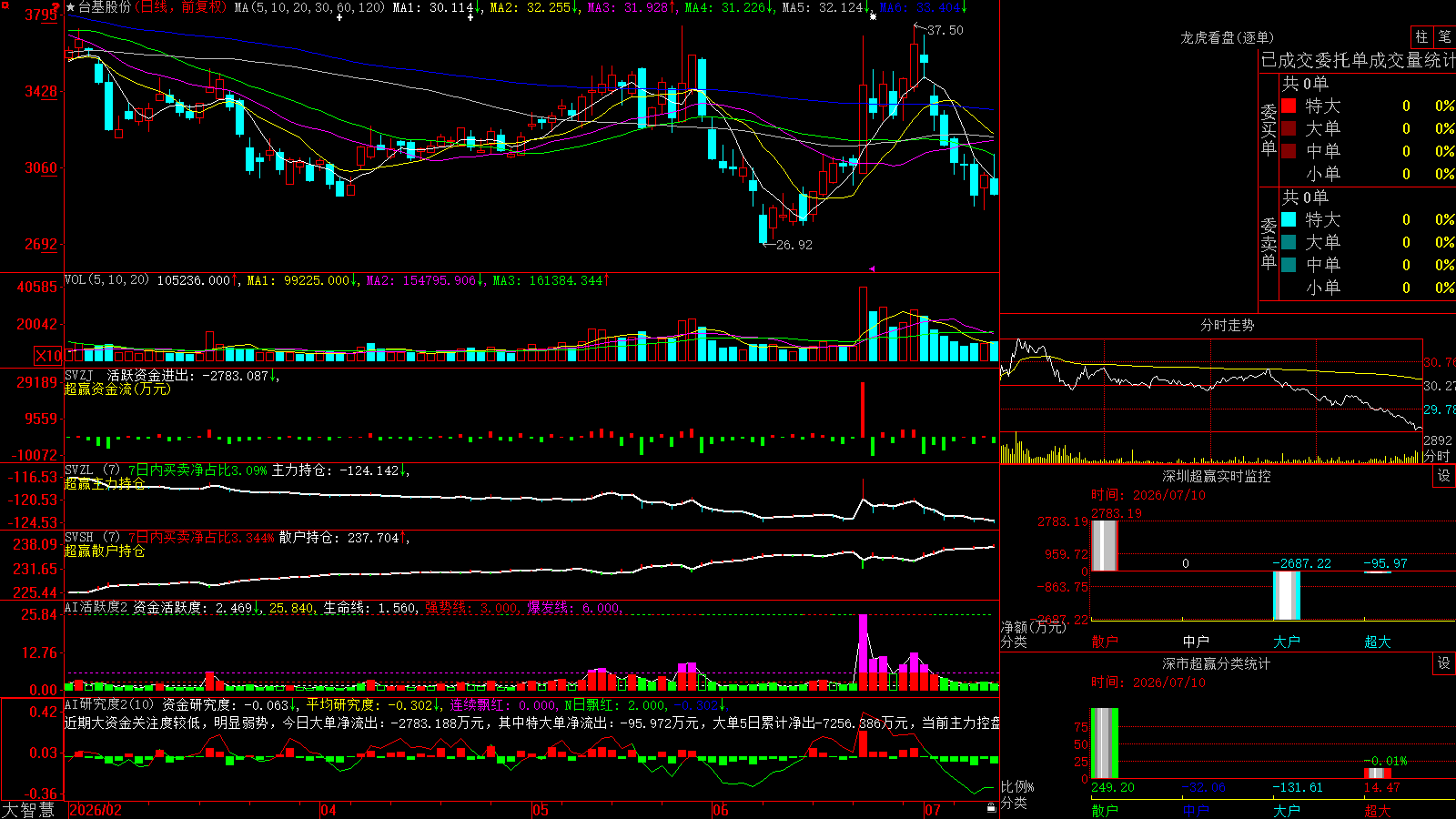Click the 2026/02 date label on the axis
Screen dimensions: 1456x819
pyautogui.click(x=96, y=810)
